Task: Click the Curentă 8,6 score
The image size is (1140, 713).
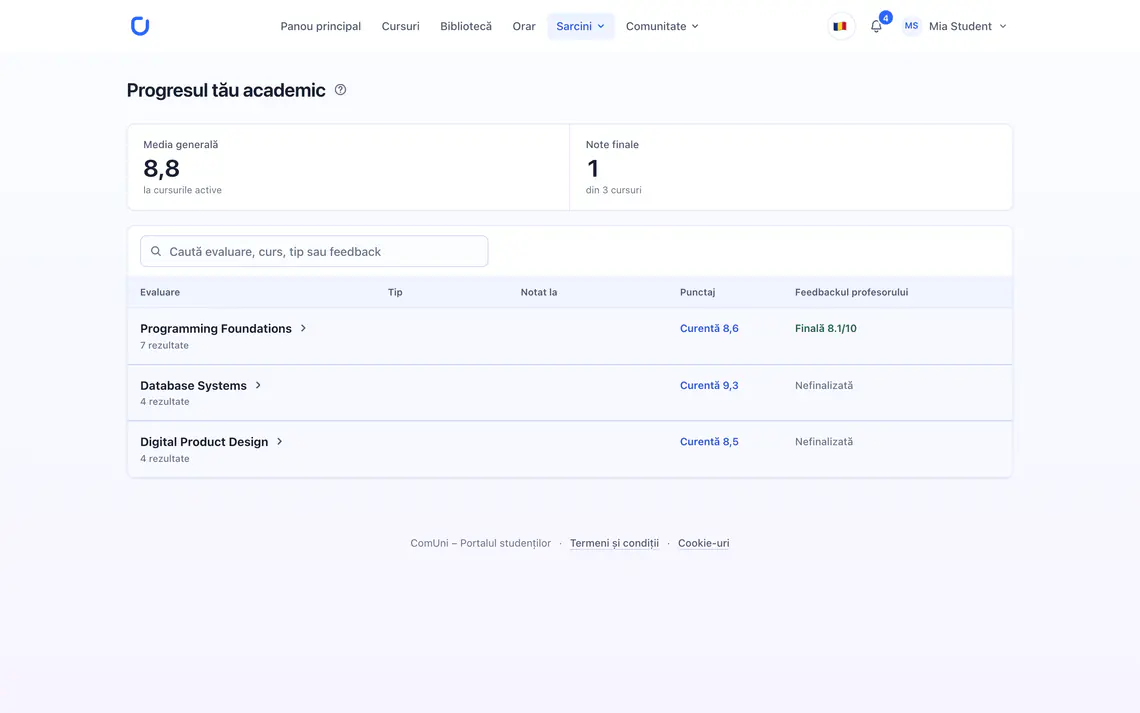Action: click(709, 329)
